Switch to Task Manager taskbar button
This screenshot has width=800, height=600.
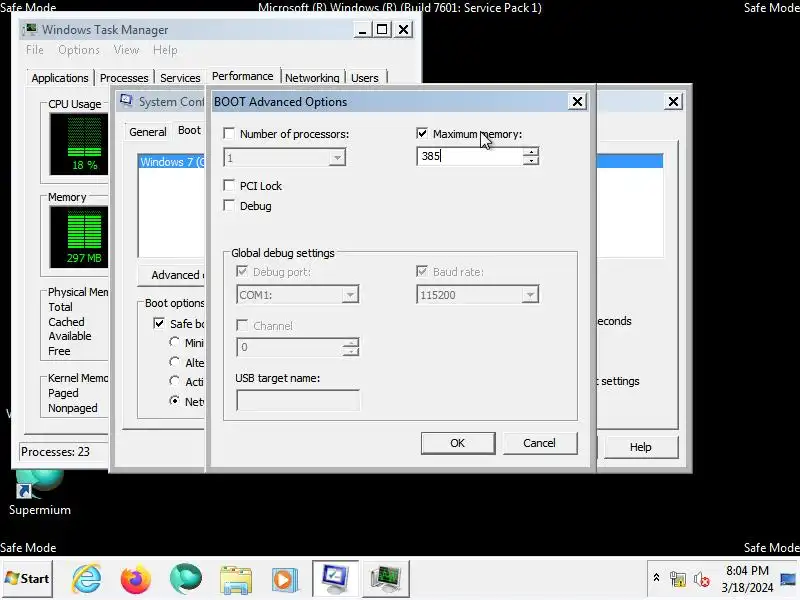pyautogui.click(x=386, y=579)
